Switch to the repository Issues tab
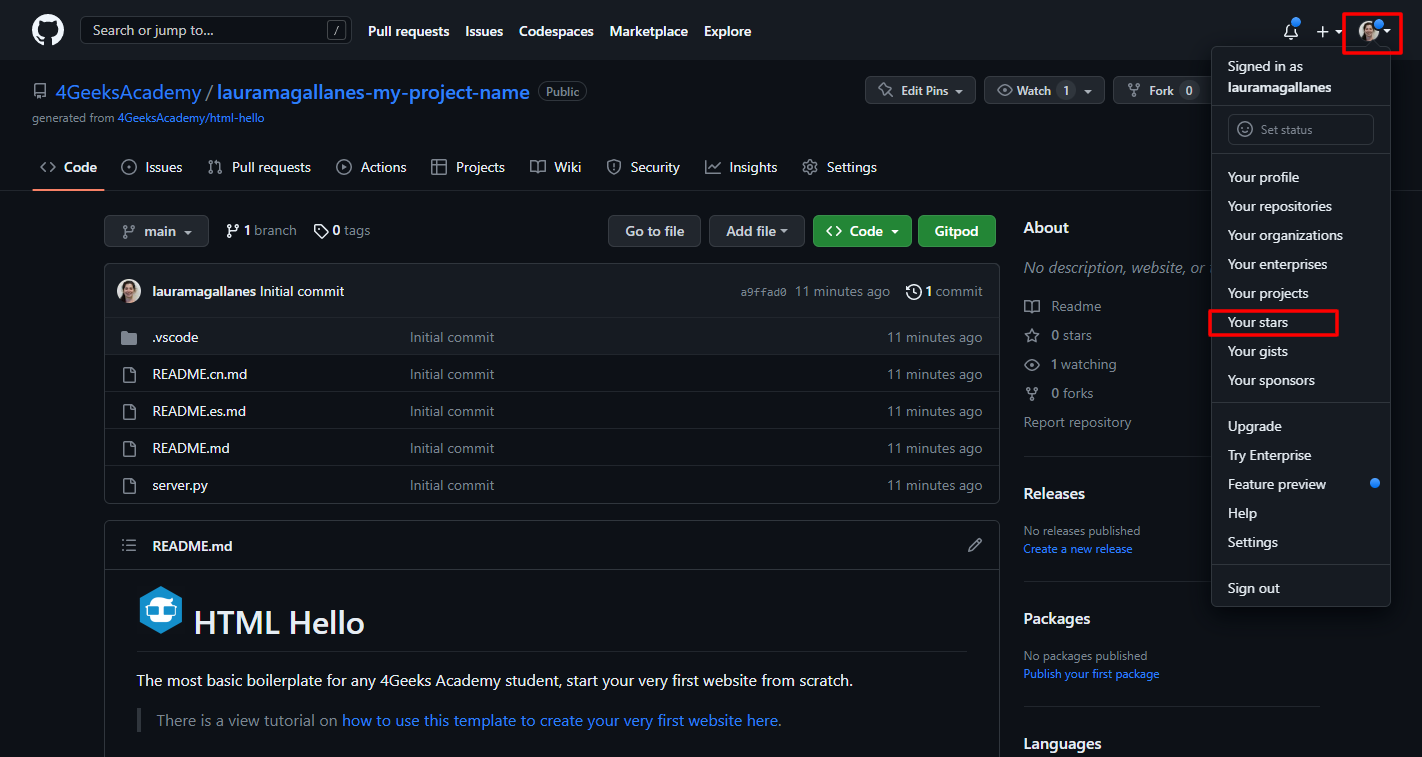The width and height of the screenshot is (1422, 757). [151, 167]
